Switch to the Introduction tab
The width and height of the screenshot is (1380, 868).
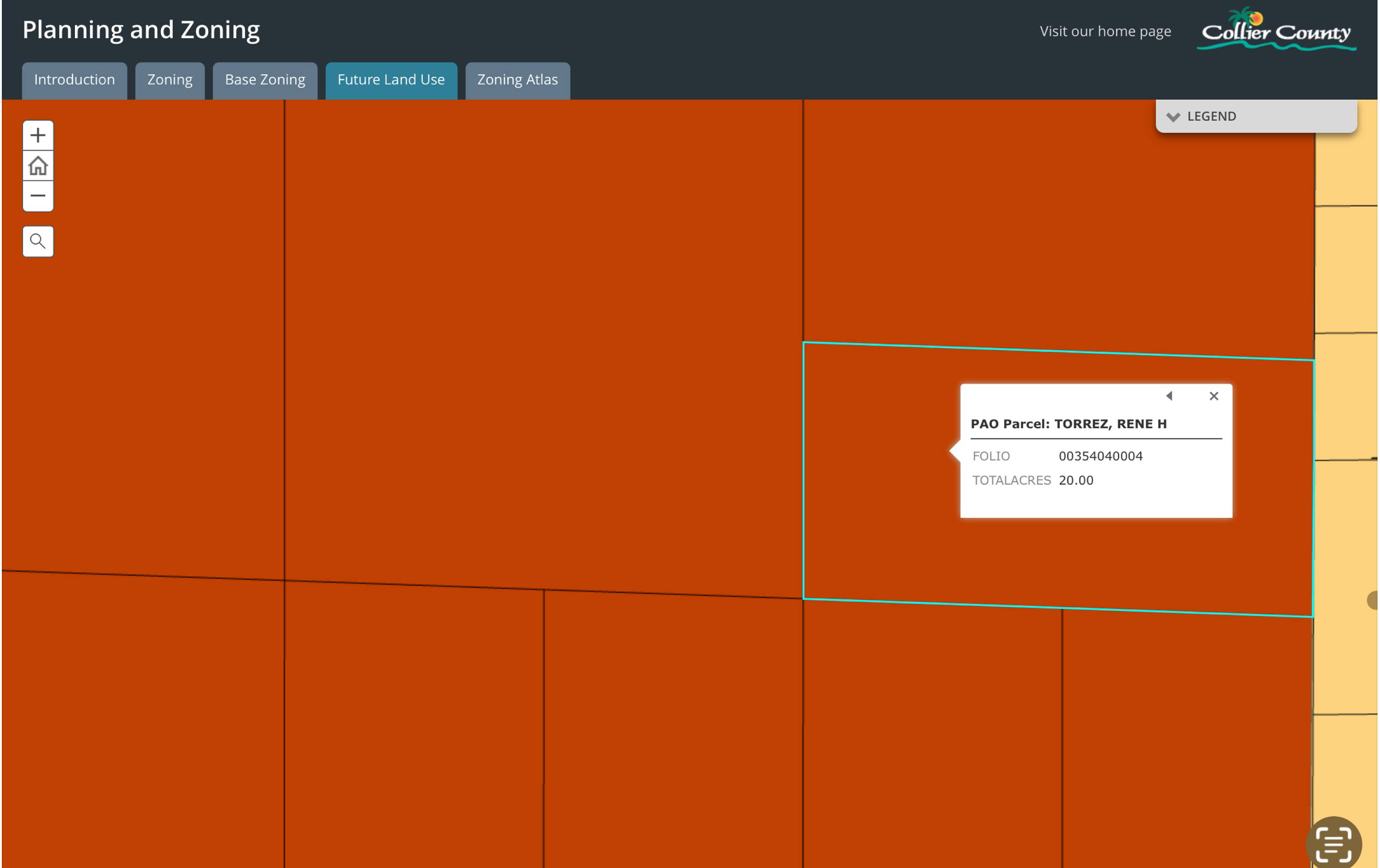(75, 80)
